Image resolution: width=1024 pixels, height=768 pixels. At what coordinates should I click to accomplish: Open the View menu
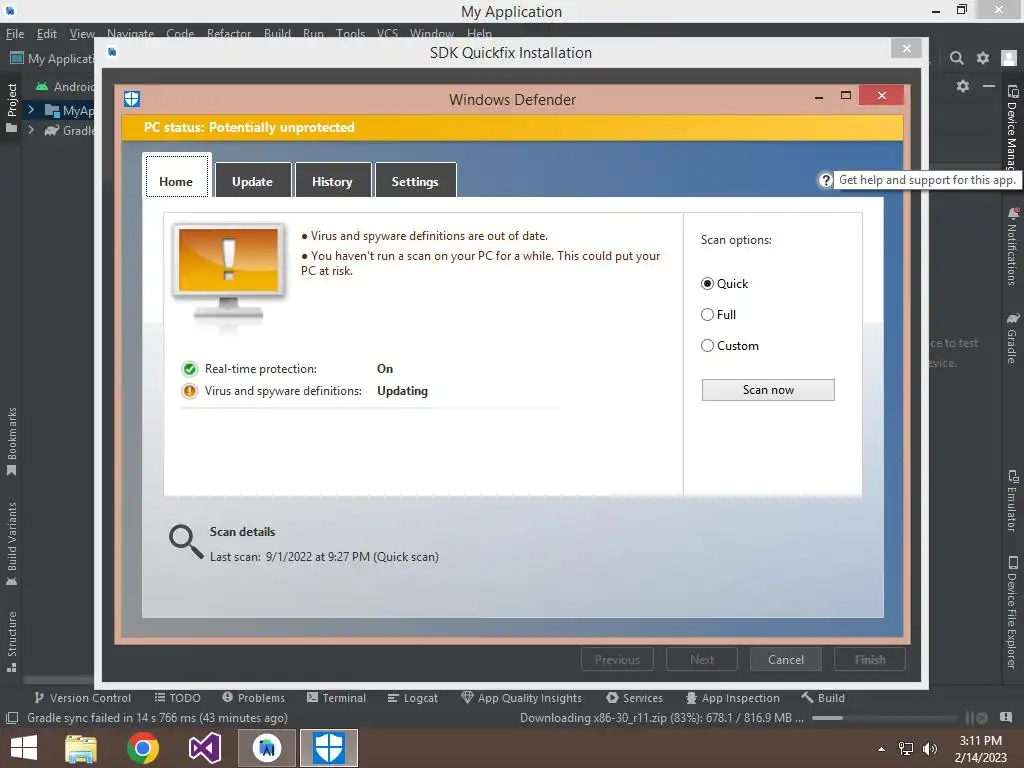[82, 33]
